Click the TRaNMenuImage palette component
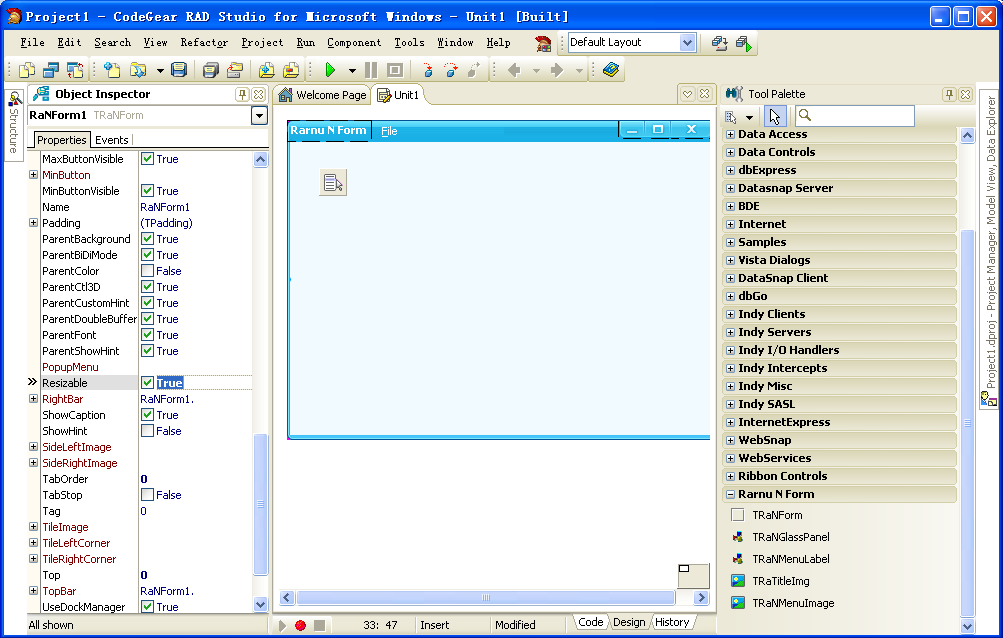The image size is (1003, 638). tap(792, 603)
